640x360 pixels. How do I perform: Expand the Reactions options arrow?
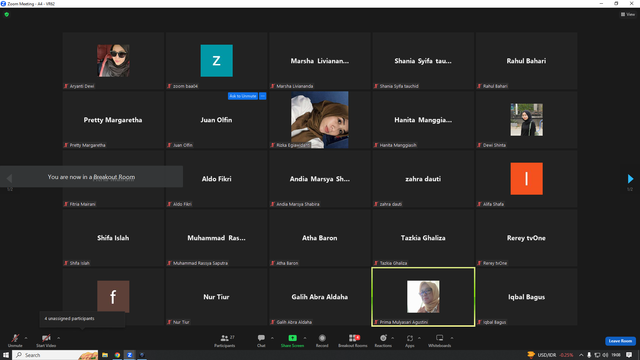(x=393, y=338)
